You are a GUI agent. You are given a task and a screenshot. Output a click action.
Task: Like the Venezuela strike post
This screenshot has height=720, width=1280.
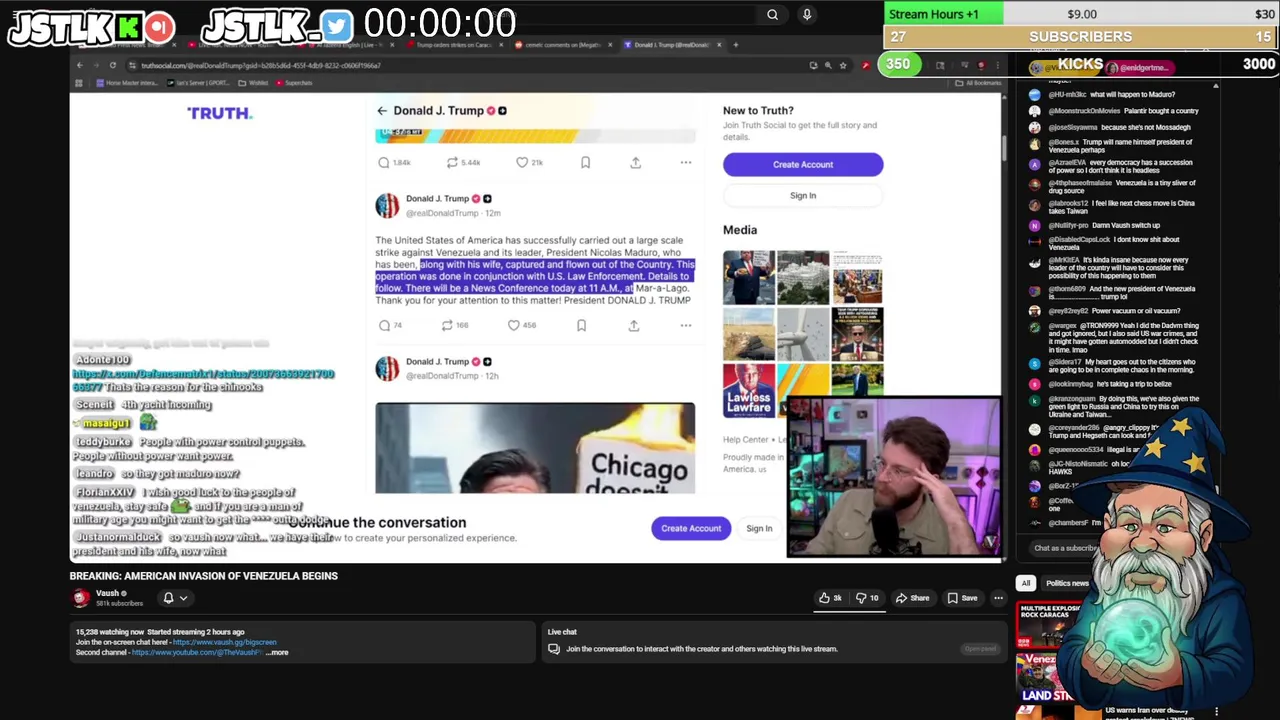tap(514, 325)
